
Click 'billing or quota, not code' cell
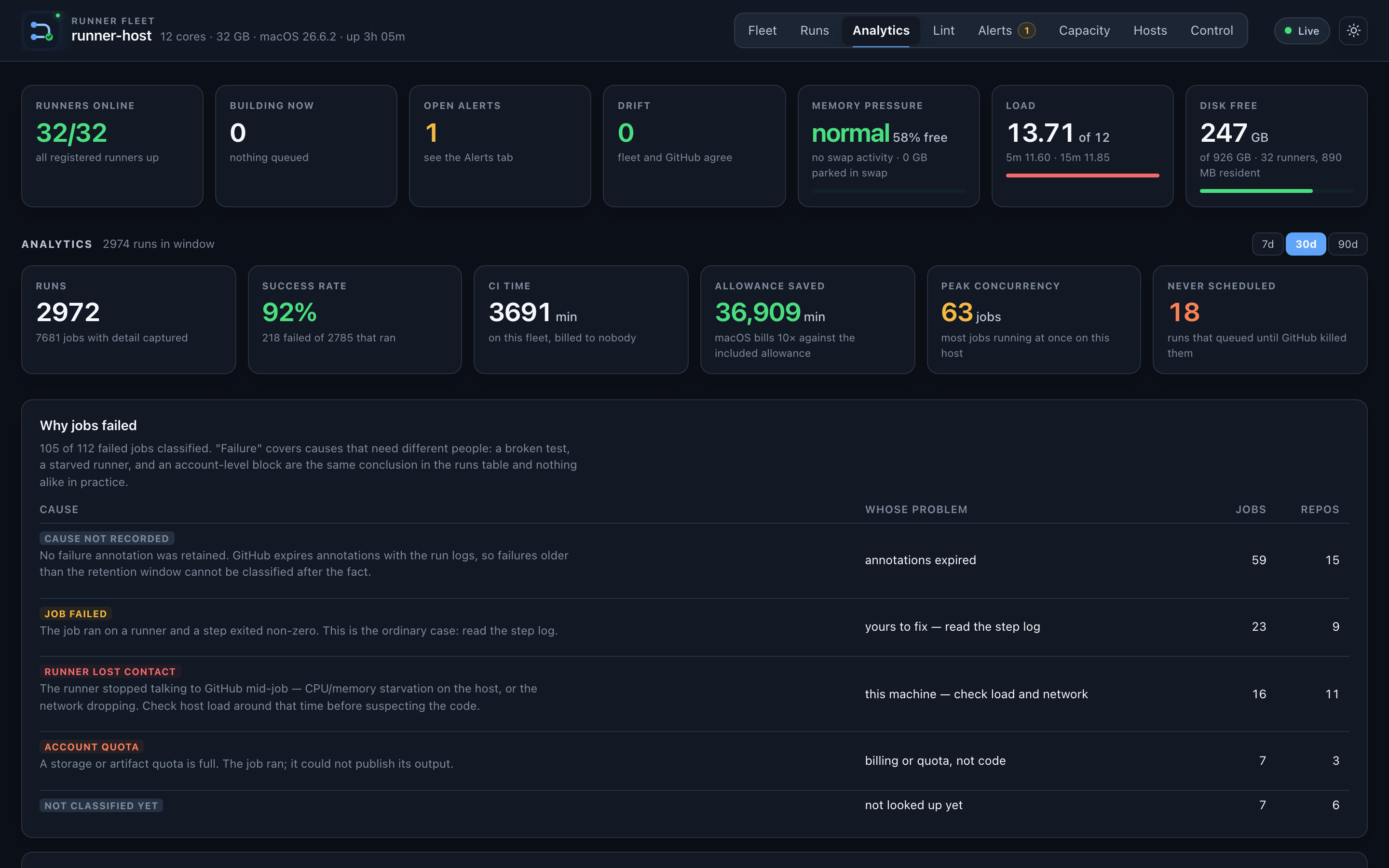click(x=935, y=760)
